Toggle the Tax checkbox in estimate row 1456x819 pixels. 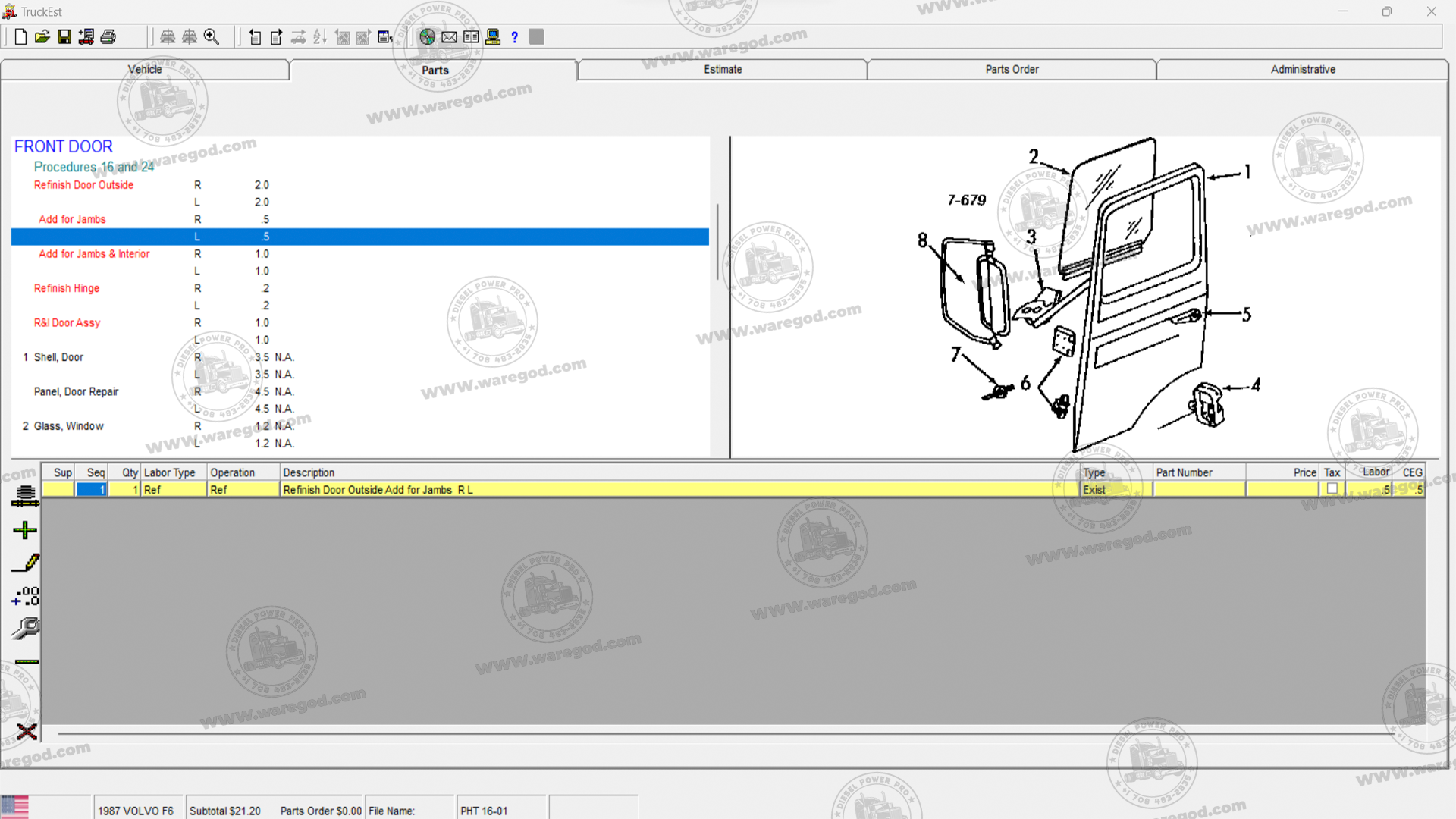tap(1332, 489)
